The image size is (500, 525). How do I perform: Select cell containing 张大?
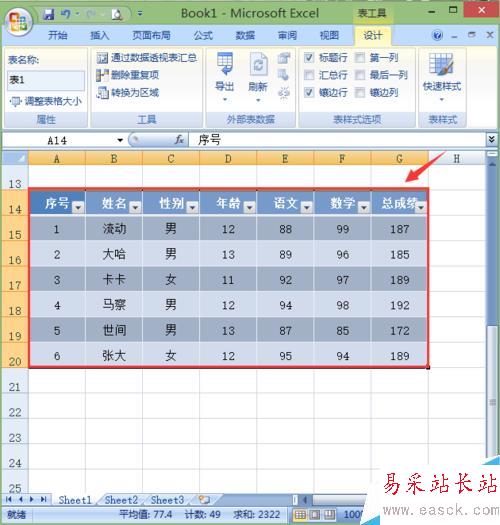click(114, 355)
